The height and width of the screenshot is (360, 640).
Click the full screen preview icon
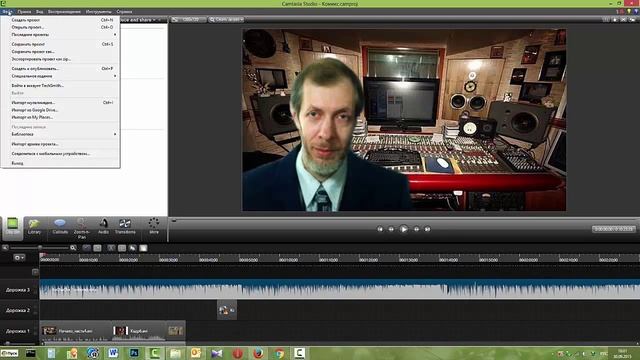tap(623, 20)
